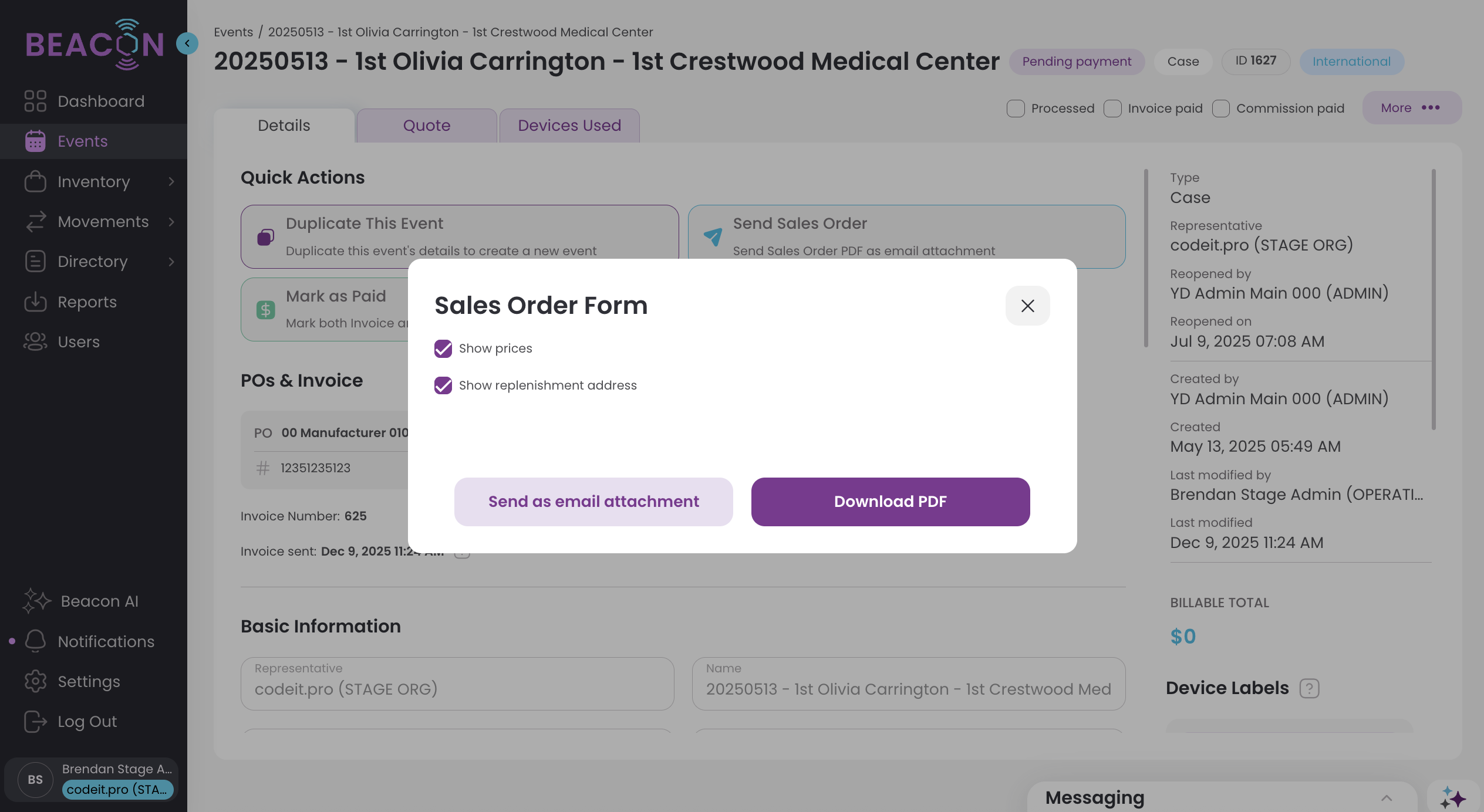Toggle Show replenishment address checkbox
The height and width of the screenshot is (812, 1484).
[443, 385]
